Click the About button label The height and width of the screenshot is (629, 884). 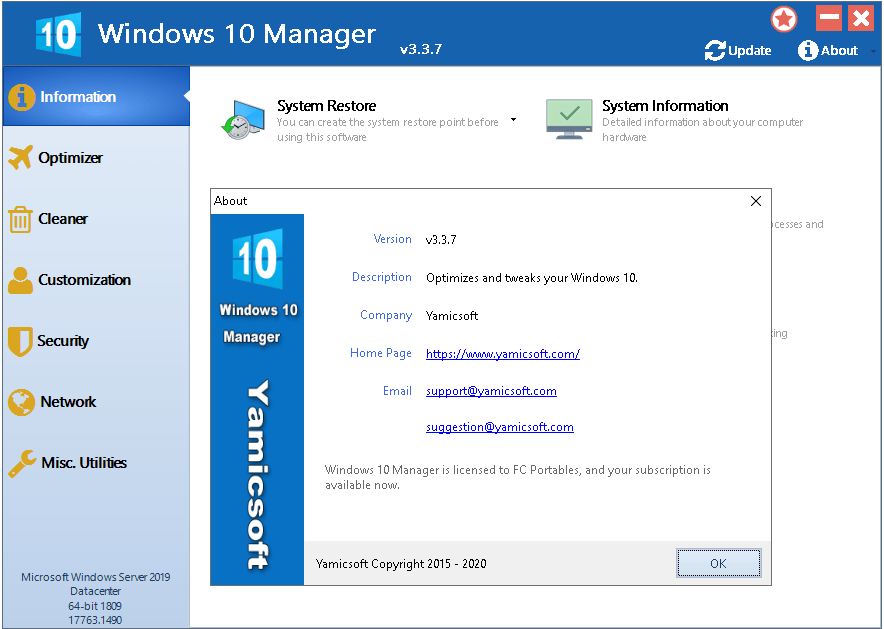[839, 51]
